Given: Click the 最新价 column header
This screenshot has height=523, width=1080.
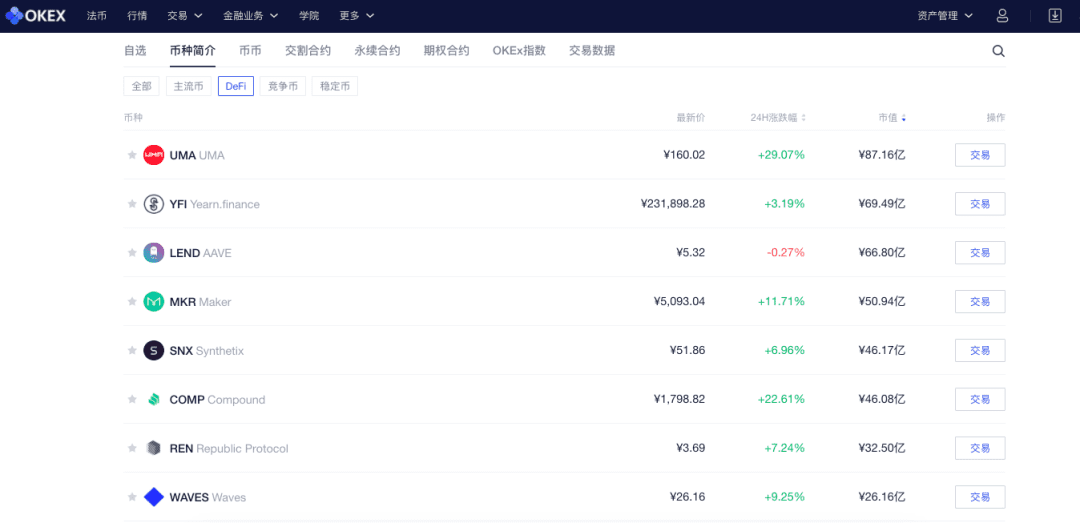Looking at the screenshot, I should click(691, 118).
